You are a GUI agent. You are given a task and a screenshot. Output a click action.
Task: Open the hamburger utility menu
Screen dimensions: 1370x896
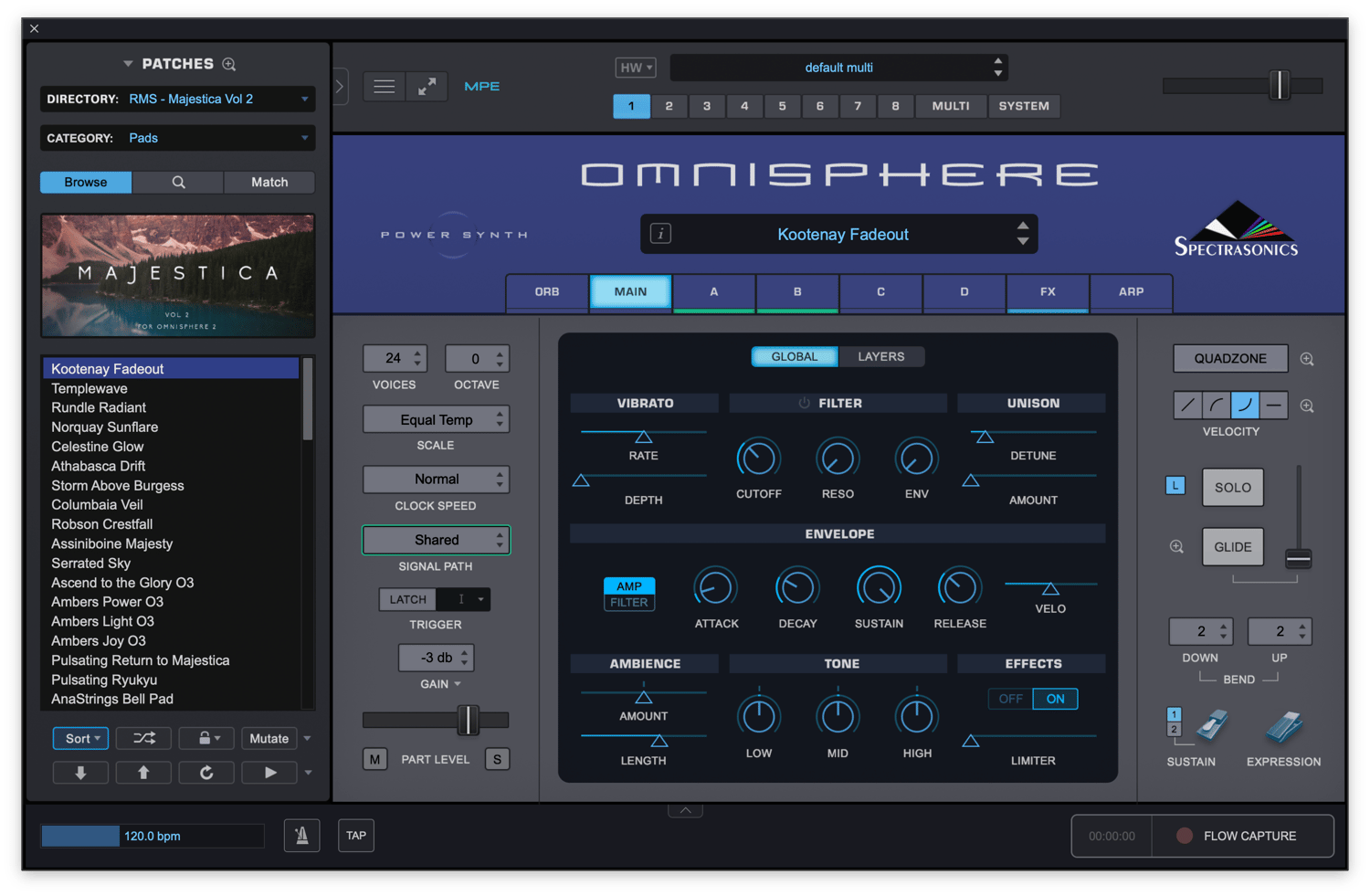coord(385,87)
